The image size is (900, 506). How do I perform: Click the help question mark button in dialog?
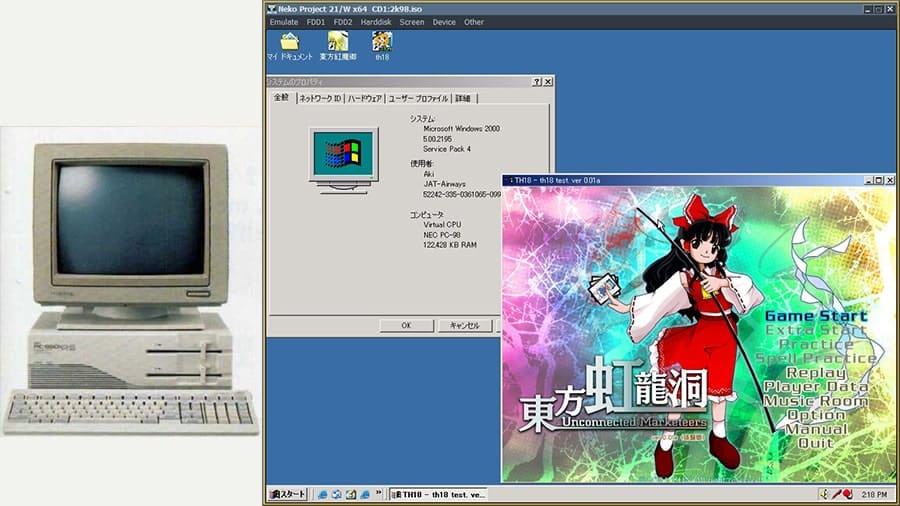(x=536, y=81)
